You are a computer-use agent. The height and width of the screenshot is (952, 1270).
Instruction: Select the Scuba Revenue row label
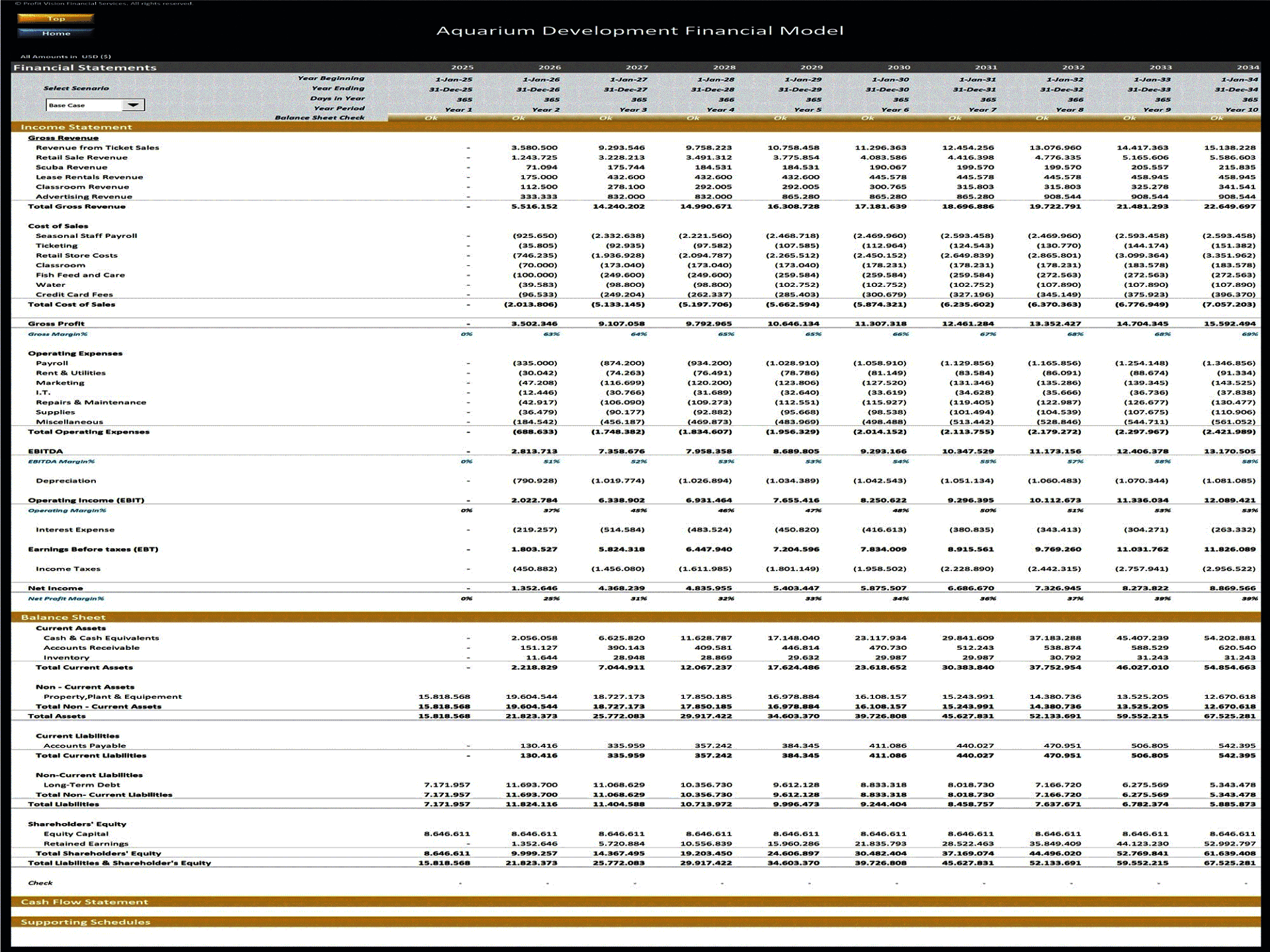(x=71, y=167)
